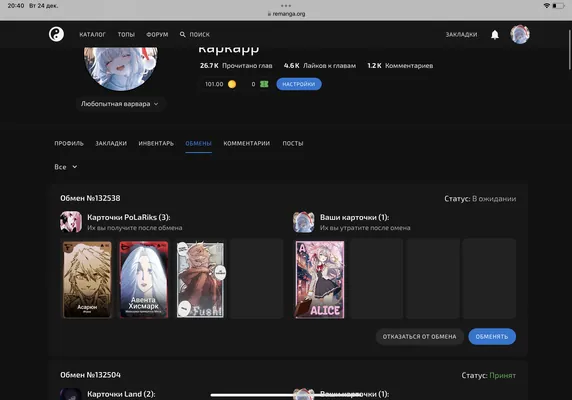
Task: Click '1.2K Комментариев' stat
Action: (400, 66)
